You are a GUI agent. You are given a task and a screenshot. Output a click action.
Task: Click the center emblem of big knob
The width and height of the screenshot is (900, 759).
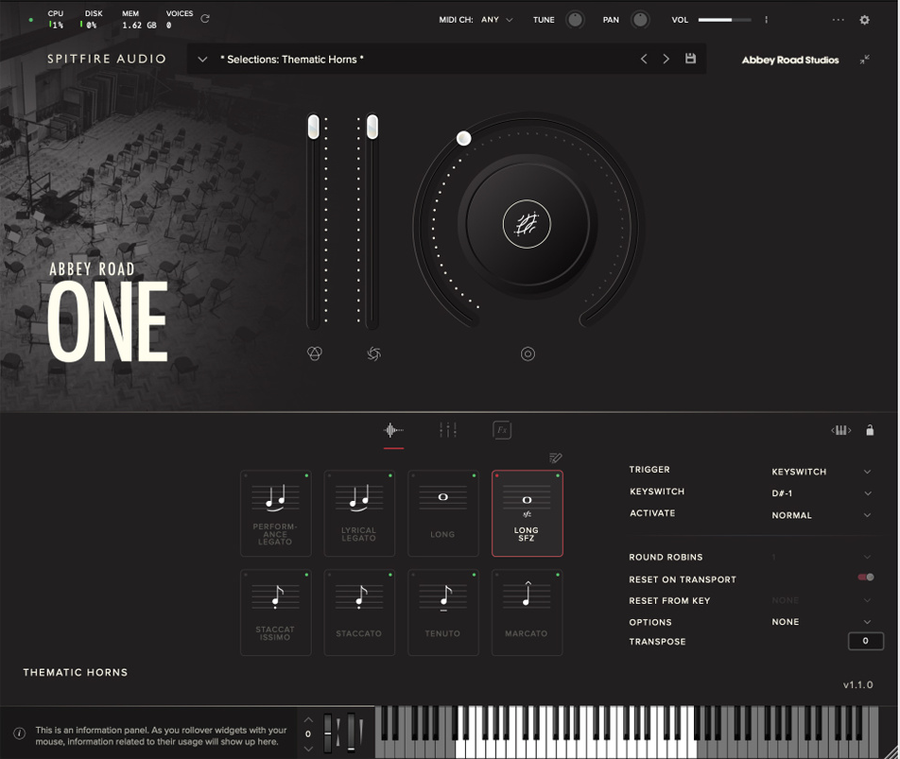[526, 224]
